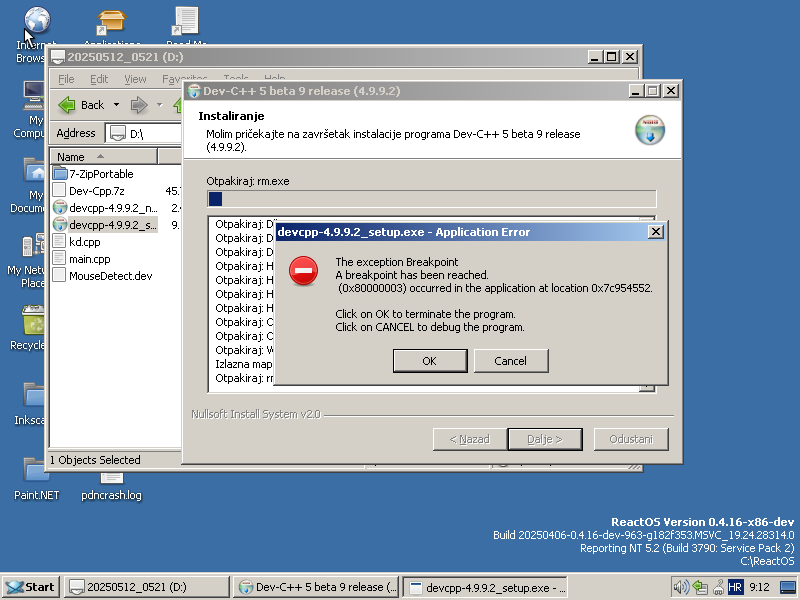The width and height of the screenshot is (800, 600).
Task: Click the 9:12 taskbar clock
Action: (760, 587)
